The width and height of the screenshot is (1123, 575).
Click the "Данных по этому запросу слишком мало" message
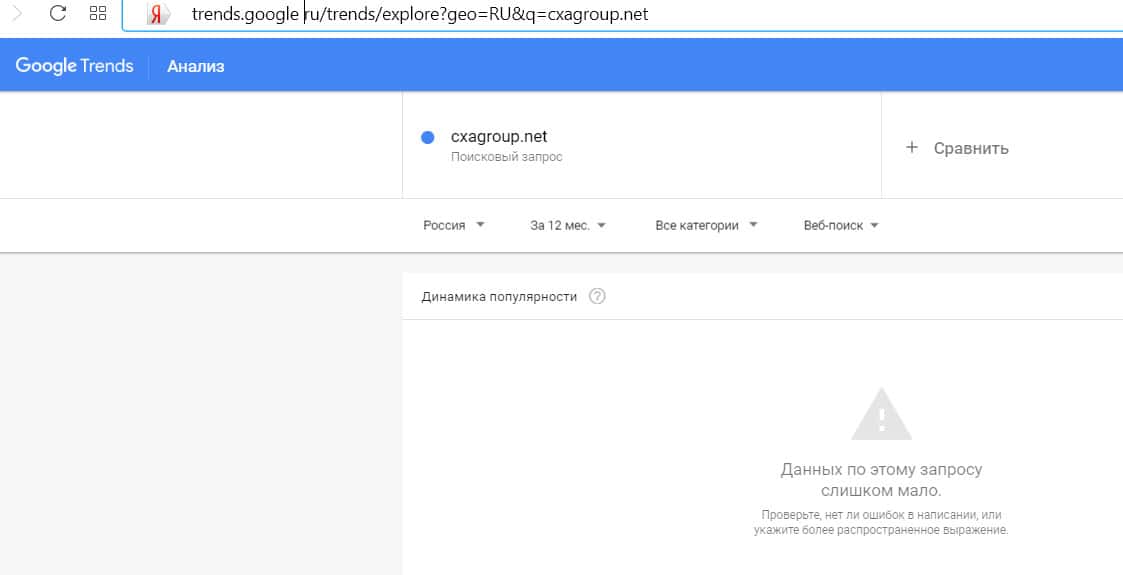click(881, 480)
